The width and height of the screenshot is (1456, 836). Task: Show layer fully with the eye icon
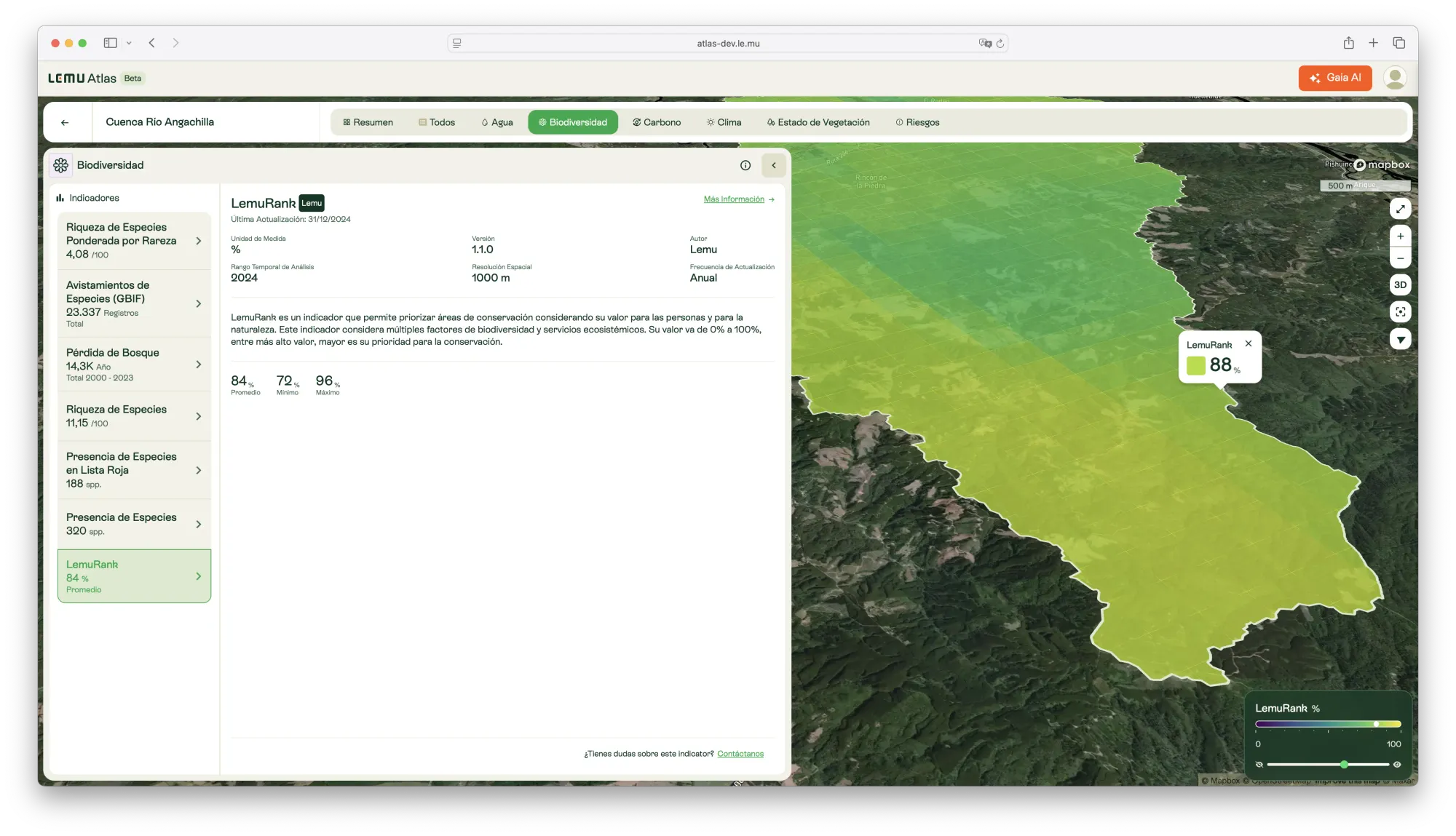coord(1397,765)
